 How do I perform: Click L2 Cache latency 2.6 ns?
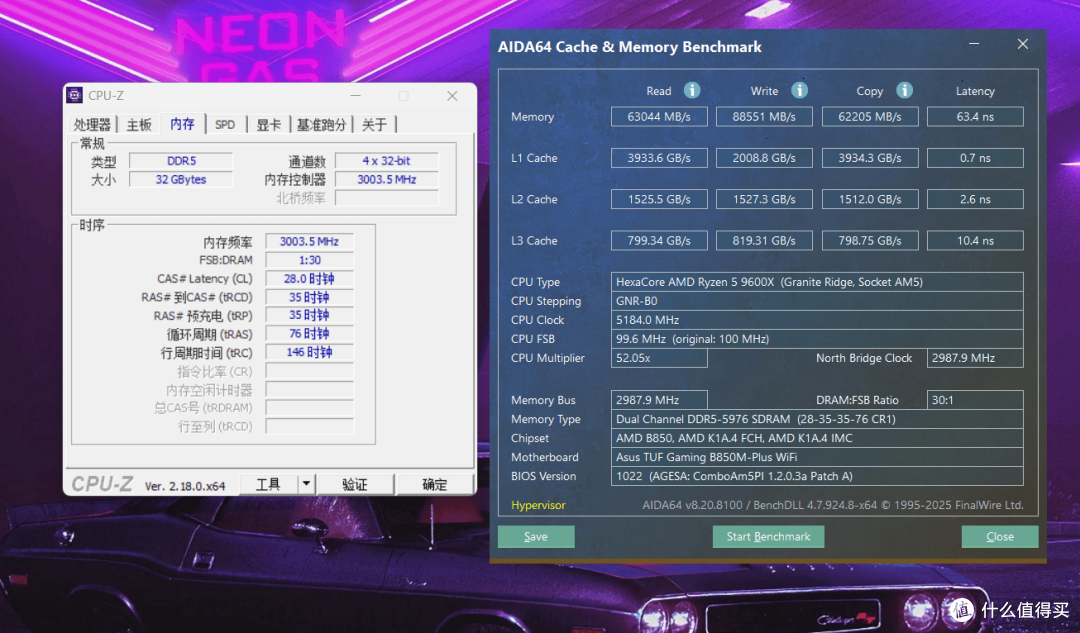click(975, 199)
